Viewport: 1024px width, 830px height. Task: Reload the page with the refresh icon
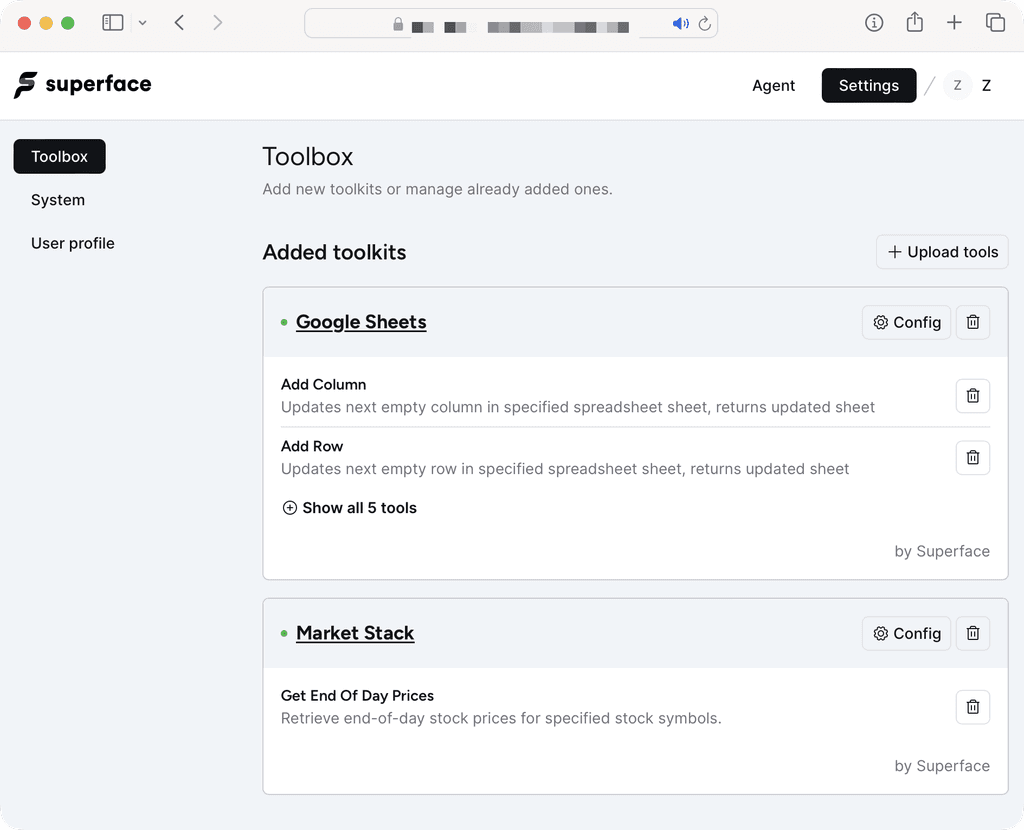click(x=703, y=23)
